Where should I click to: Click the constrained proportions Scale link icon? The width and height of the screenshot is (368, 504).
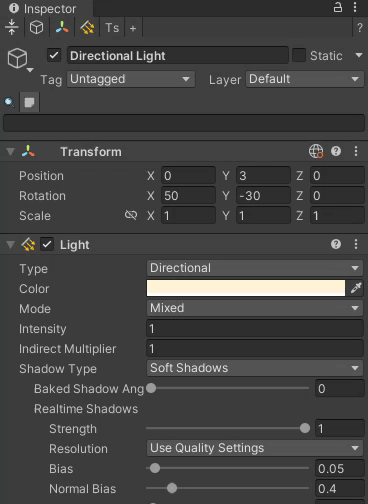(x=131, y=215)
